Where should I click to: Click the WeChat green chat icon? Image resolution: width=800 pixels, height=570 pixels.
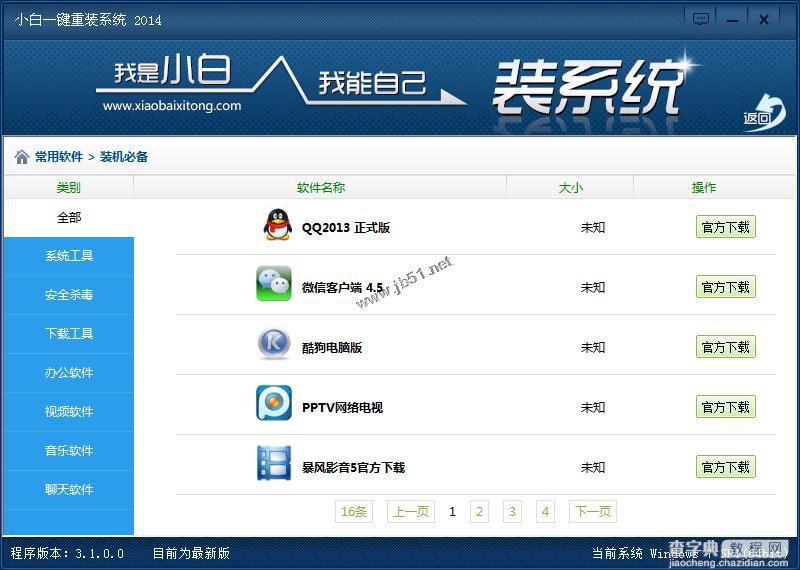[274, 283]
